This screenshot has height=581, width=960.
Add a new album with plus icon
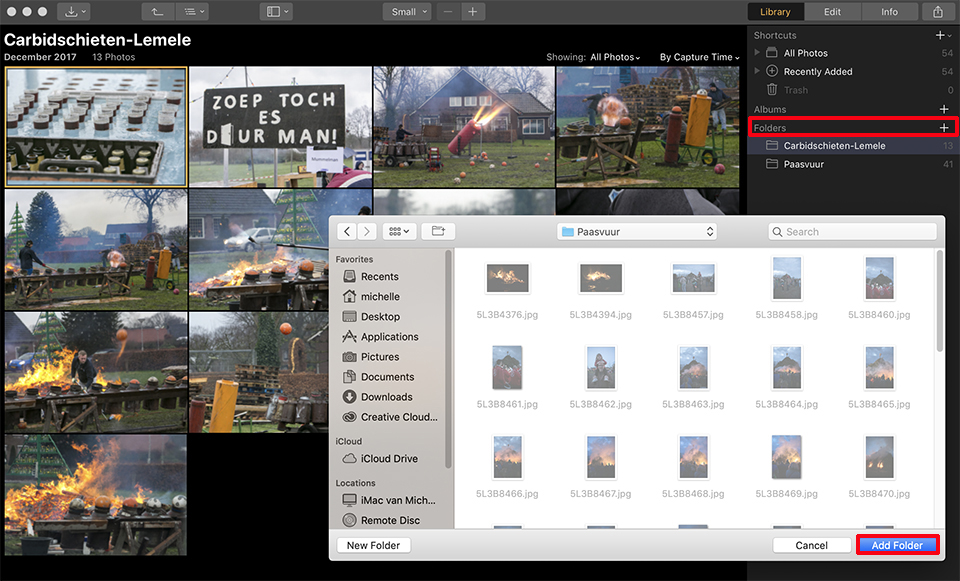click(x=944, y=109)
